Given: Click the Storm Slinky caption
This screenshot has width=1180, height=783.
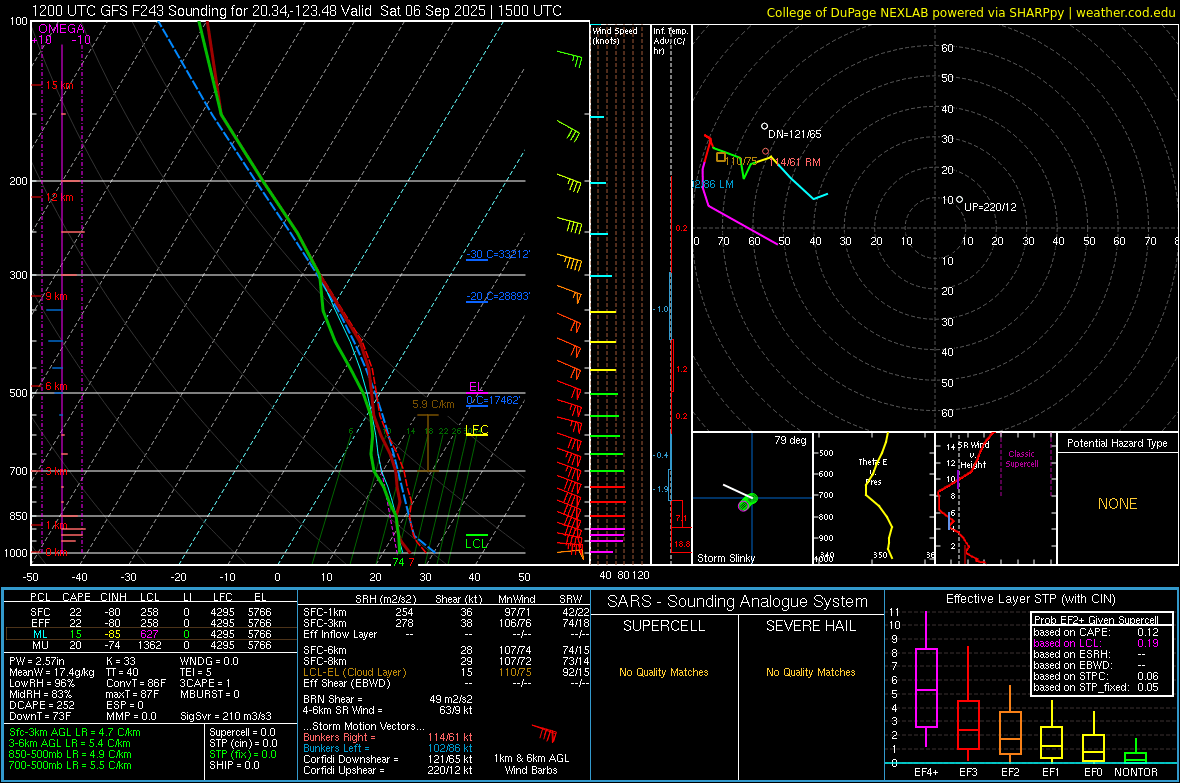Looking at the screenshot, I should pyautogui.click(x=725, y=558).
